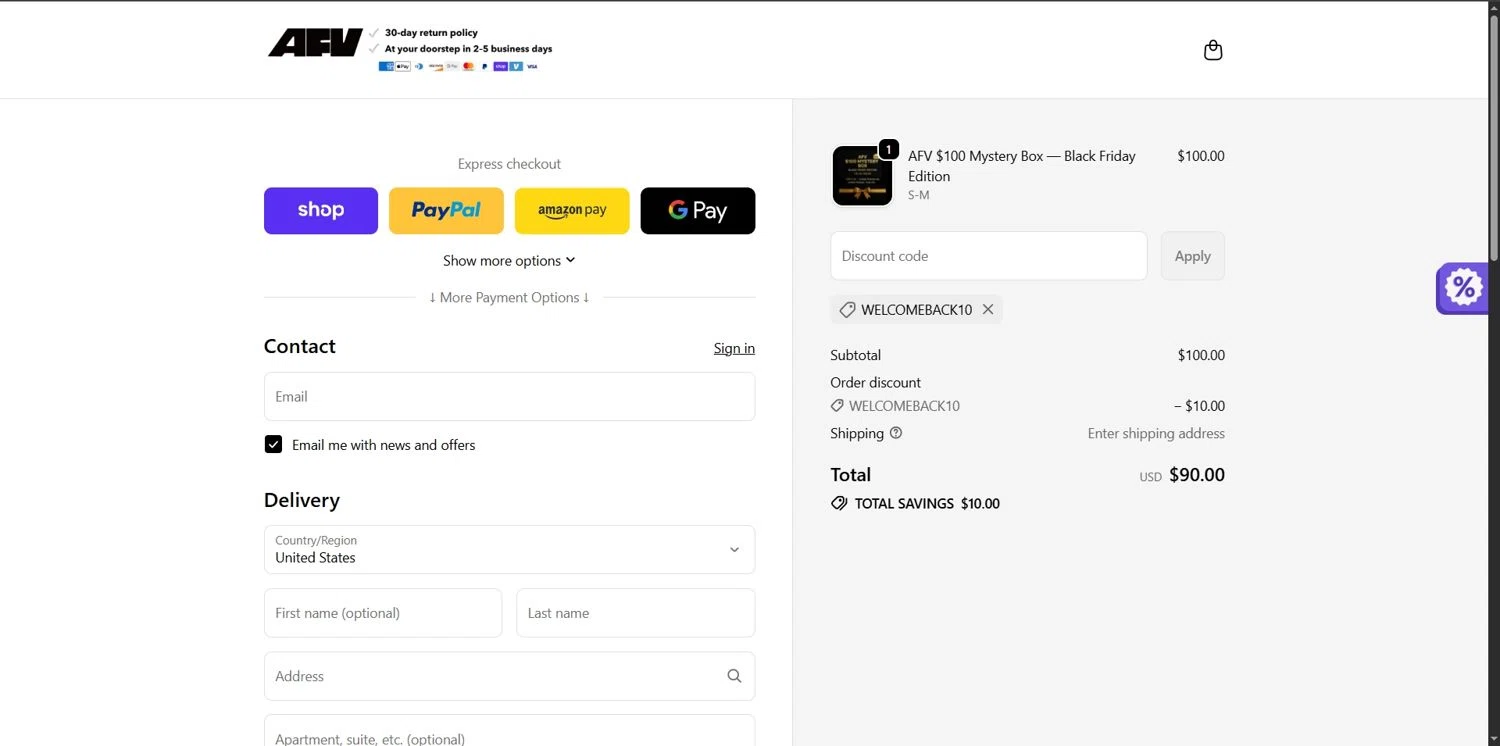Viewport: 1500px width, 746px height.
Task: Focus the Last name field
Action: pyautogui.click(x=635, y=613)
